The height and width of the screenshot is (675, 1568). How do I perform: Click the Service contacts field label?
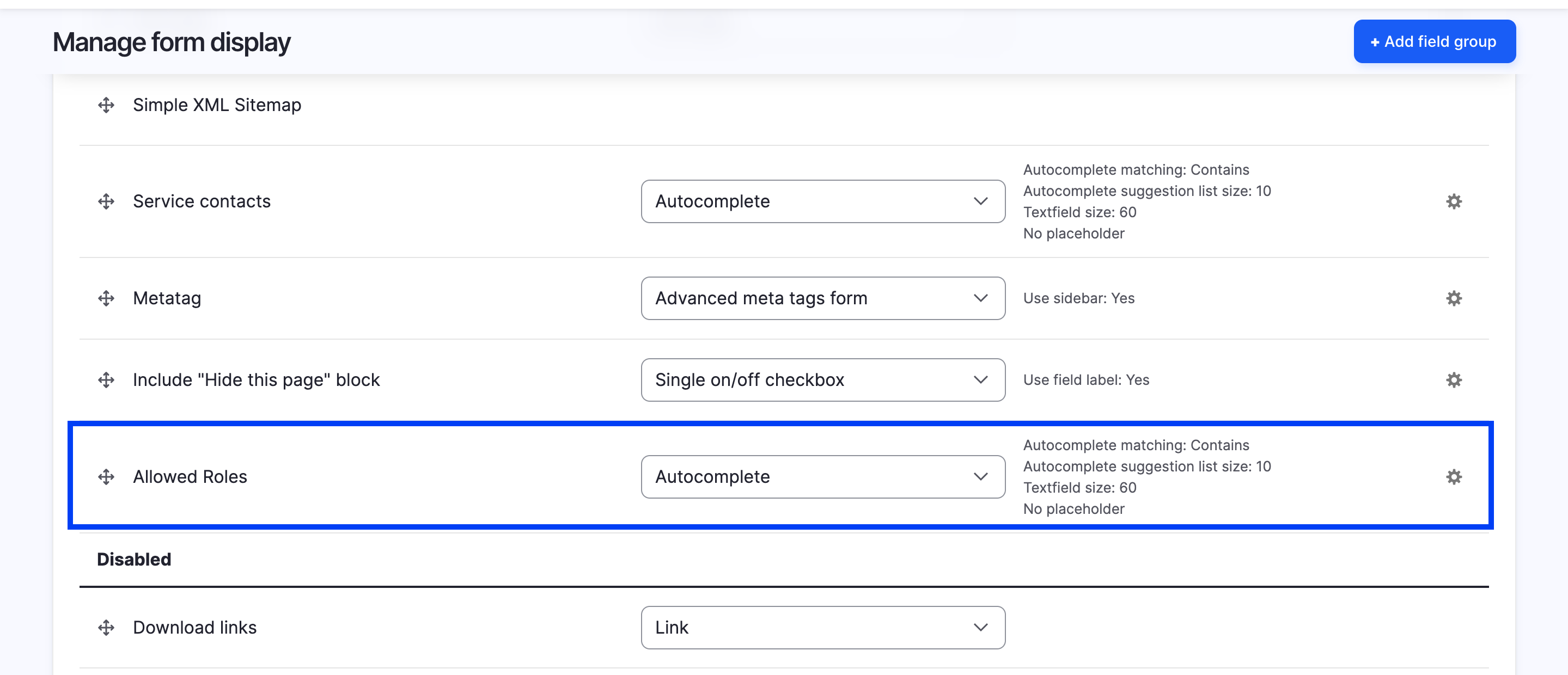pyautogui.click(x=202, y=201)
